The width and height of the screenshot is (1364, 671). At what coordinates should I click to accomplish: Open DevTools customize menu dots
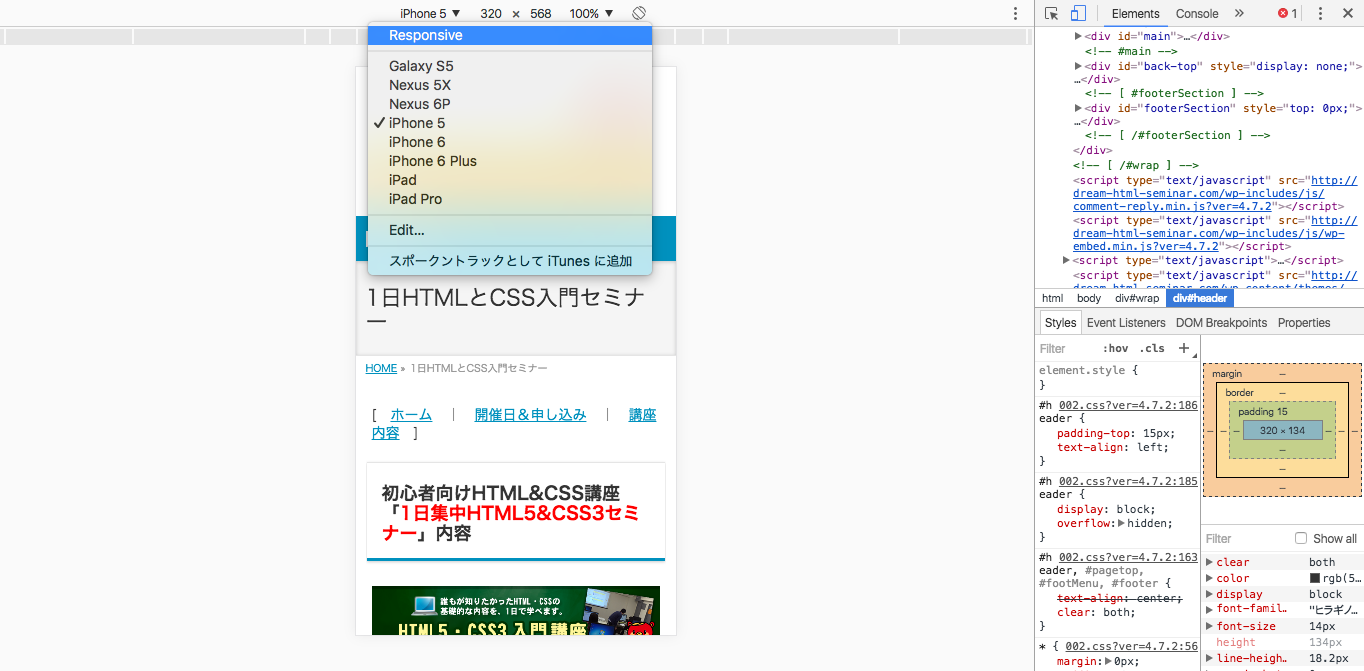[1320, 13]
